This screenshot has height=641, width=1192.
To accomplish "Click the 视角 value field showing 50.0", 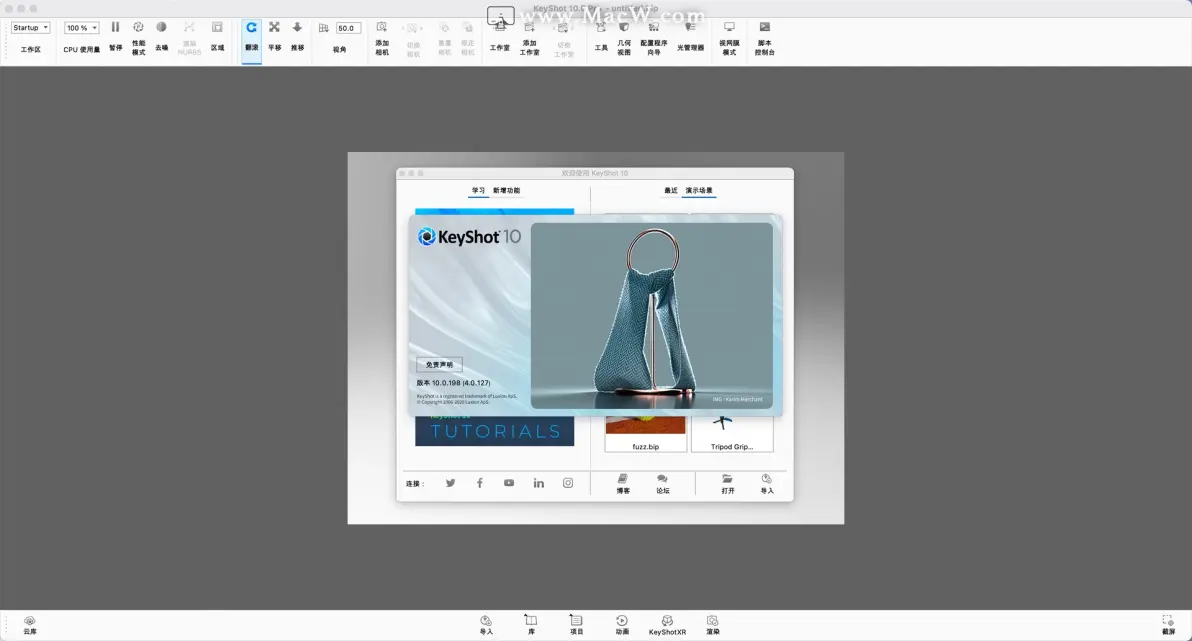I will tap(348, 28).
